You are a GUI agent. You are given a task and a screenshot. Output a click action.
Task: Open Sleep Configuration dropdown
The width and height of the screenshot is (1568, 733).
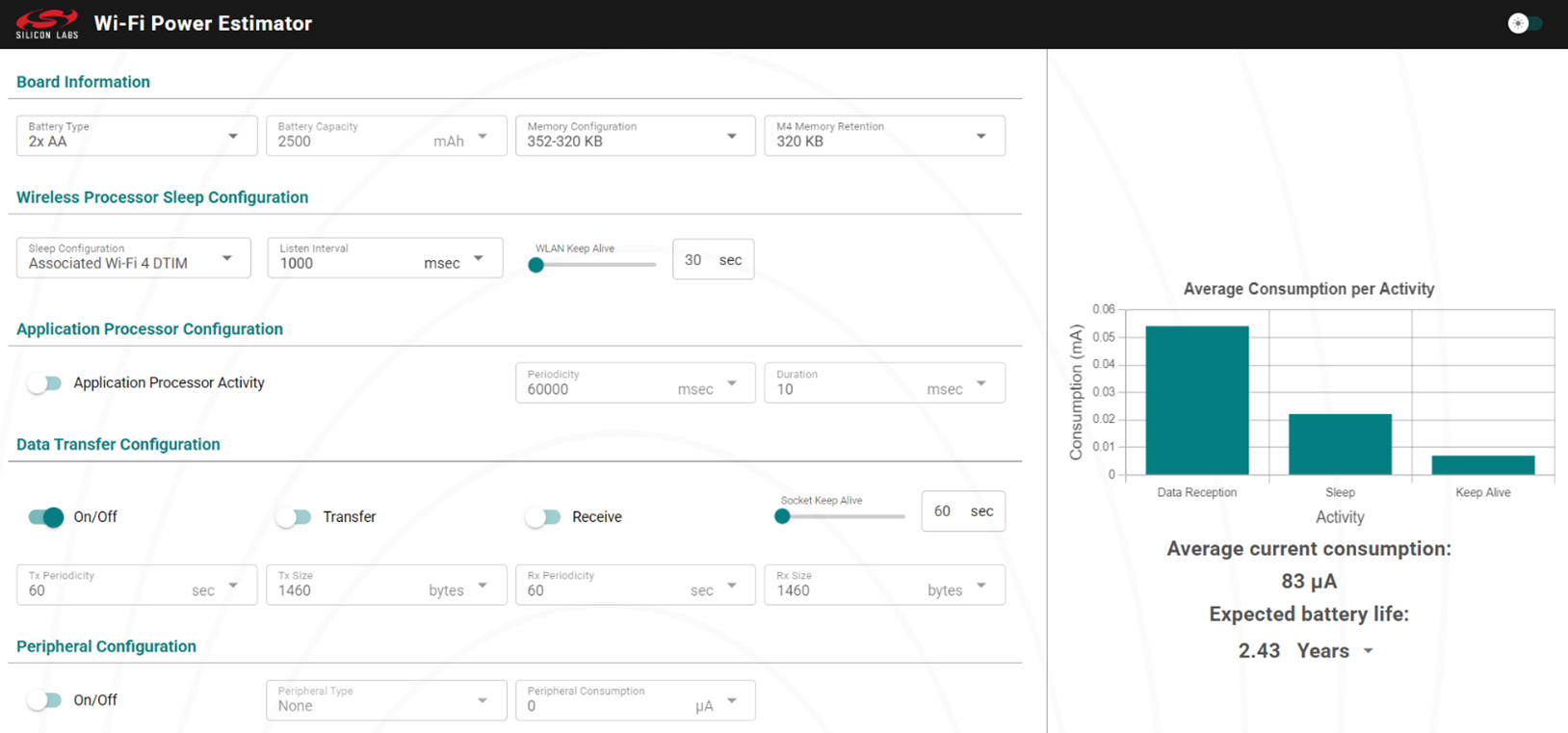click(133, 258)
